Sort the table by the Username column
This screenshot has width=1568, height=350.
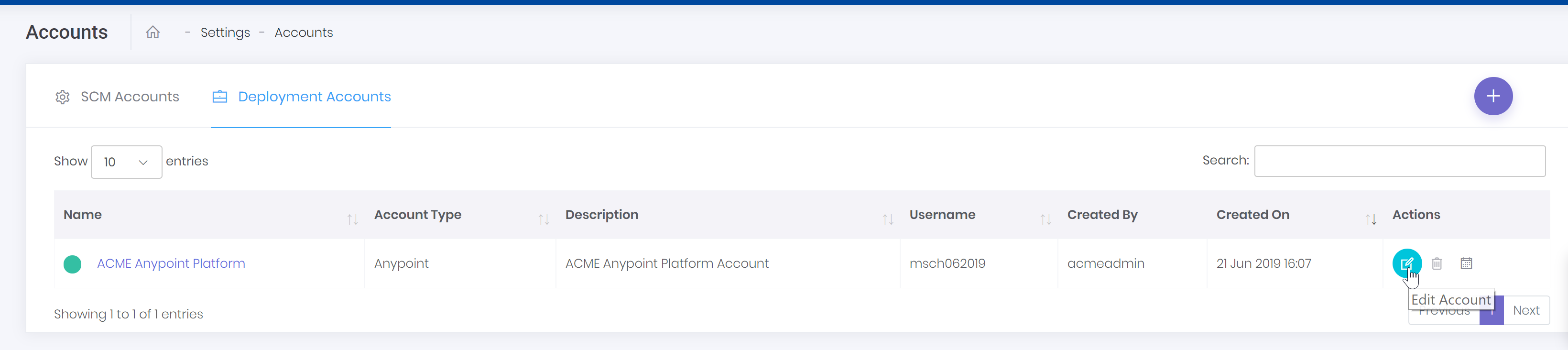pos(979,215)
